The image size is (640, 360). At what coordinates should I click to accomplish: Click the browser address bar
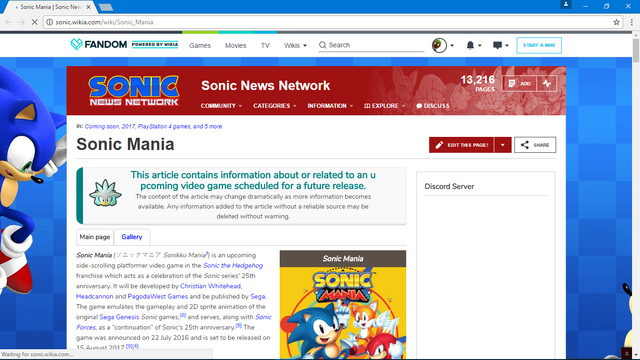(x=333, y=22)
